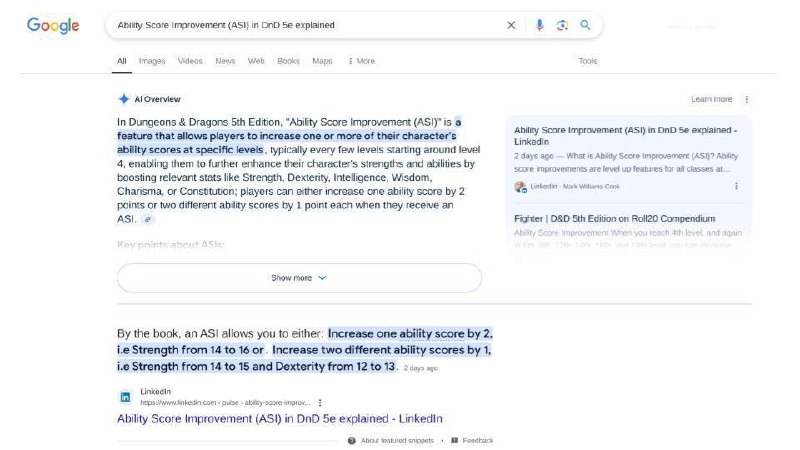The image size is (800, 450).
Task: Click the LinkedIn favicon in featured snippet
Action: pyautogui.click(x=125, y=397)
